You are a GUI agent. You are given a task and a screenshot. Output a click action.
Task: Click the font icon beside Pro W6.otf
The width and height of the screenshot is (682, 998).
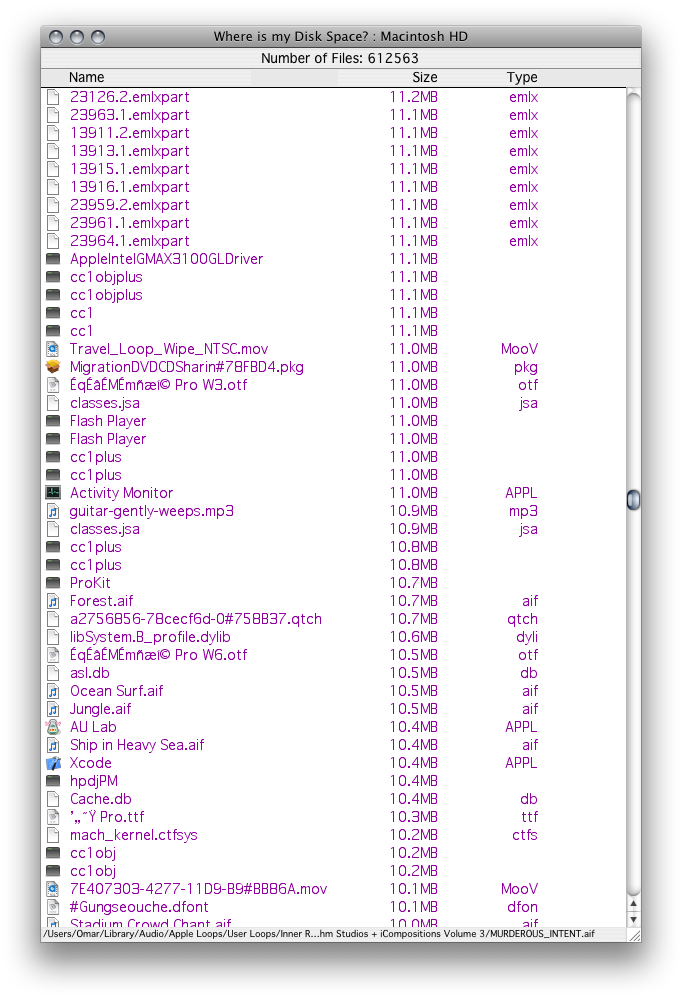coord(53,655)
